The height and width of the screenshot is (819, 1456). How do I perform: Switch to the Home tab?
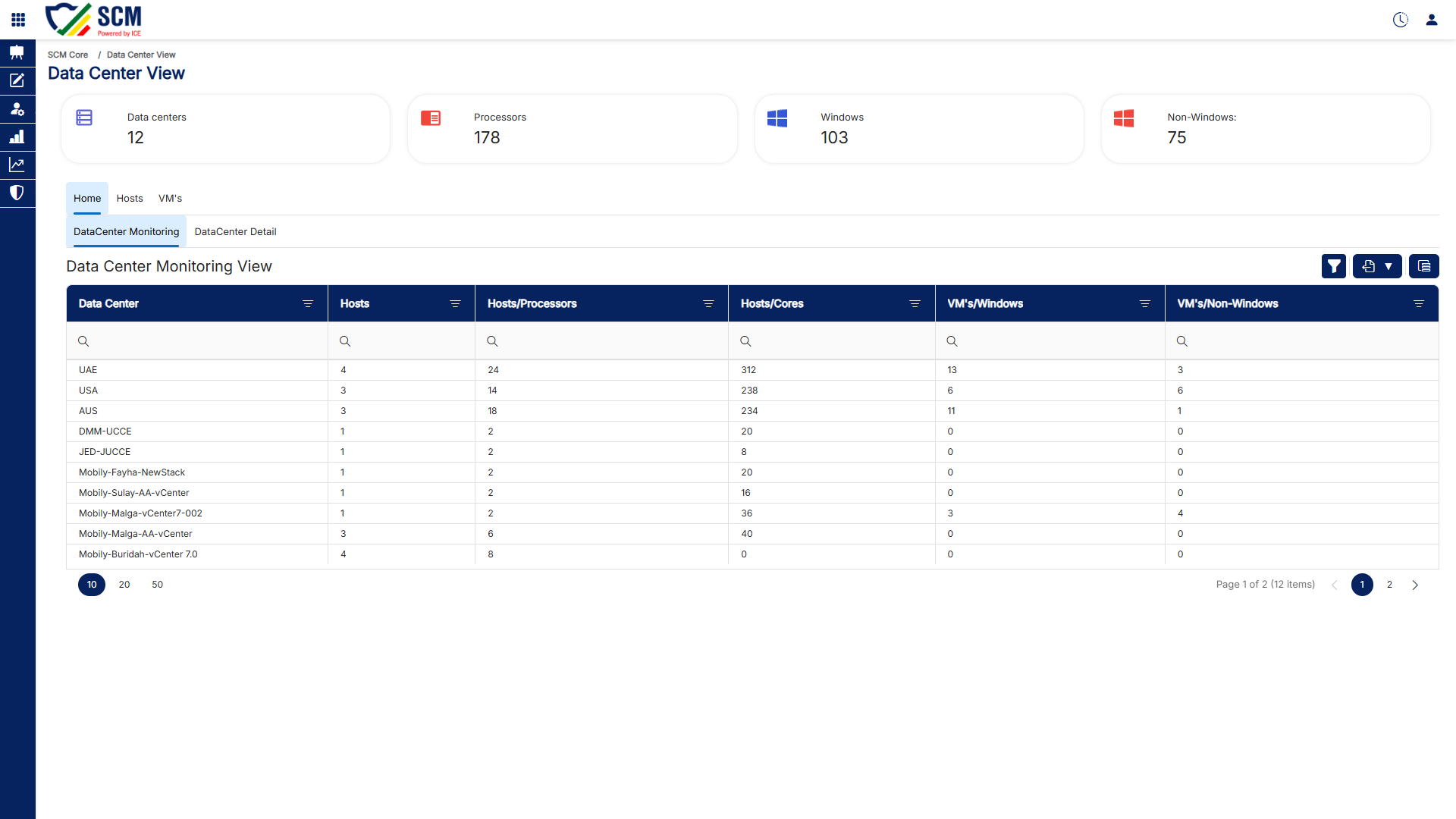[87, 199]
